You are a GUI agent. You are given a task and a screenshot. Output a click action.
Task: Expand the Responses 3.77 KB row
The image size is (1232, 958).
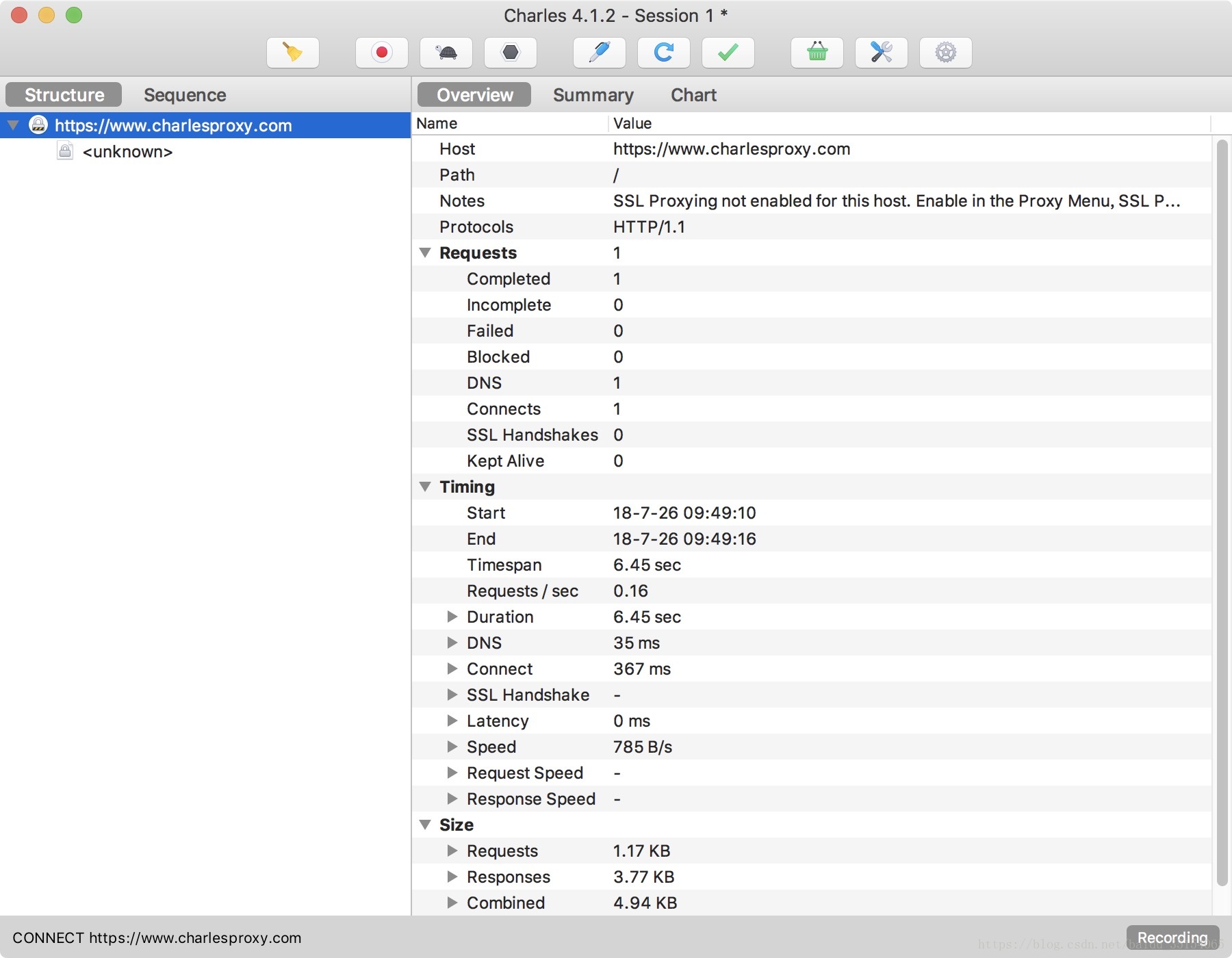[452, 877]
